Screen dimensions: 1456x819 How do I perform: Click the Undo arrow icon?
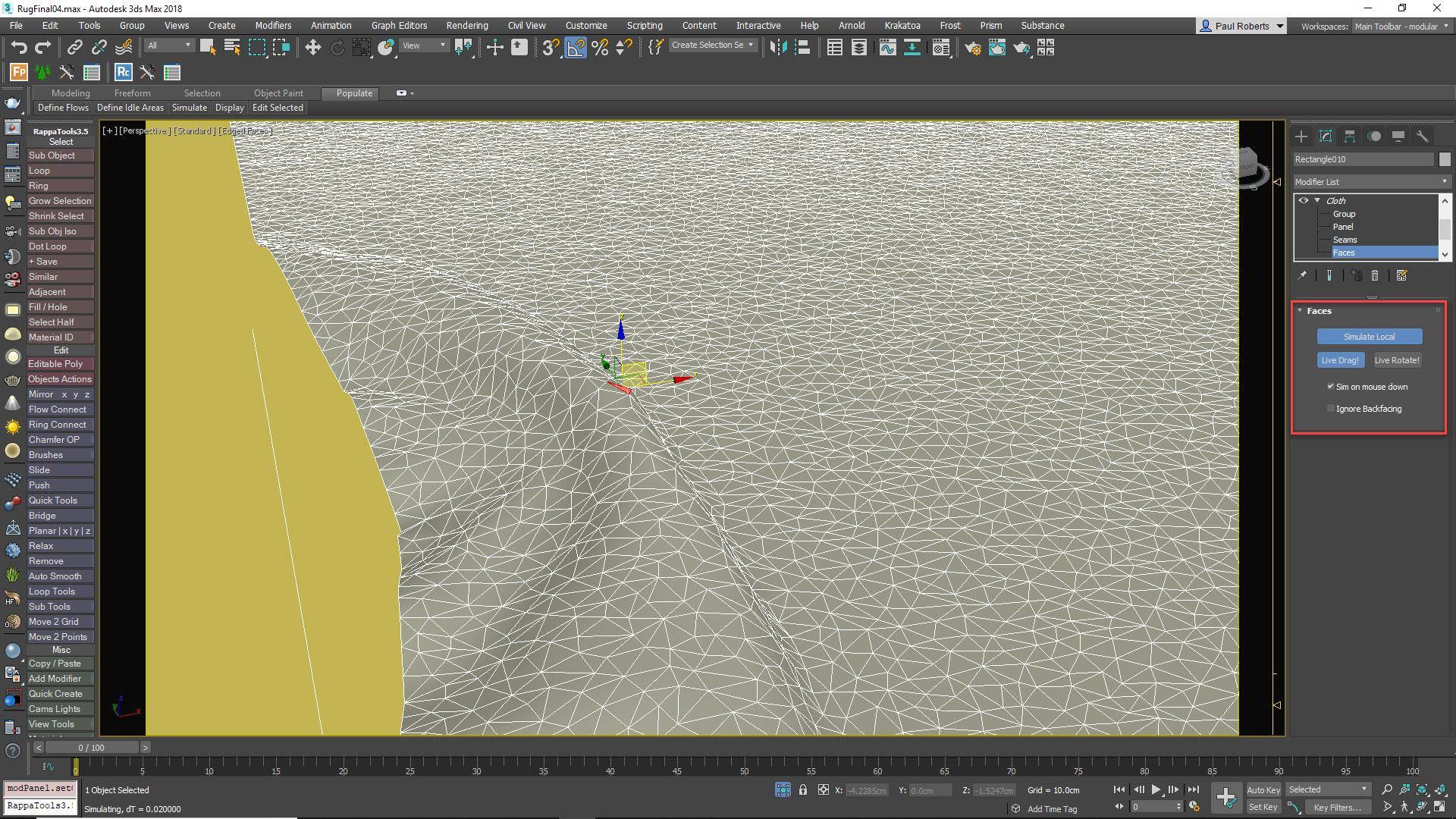(19, 48)
